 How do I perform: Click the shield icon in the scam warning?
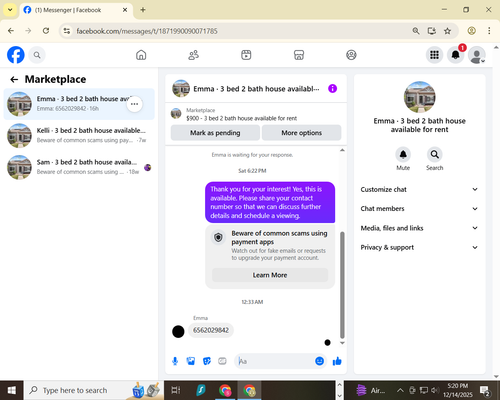[x=218, y=238]
